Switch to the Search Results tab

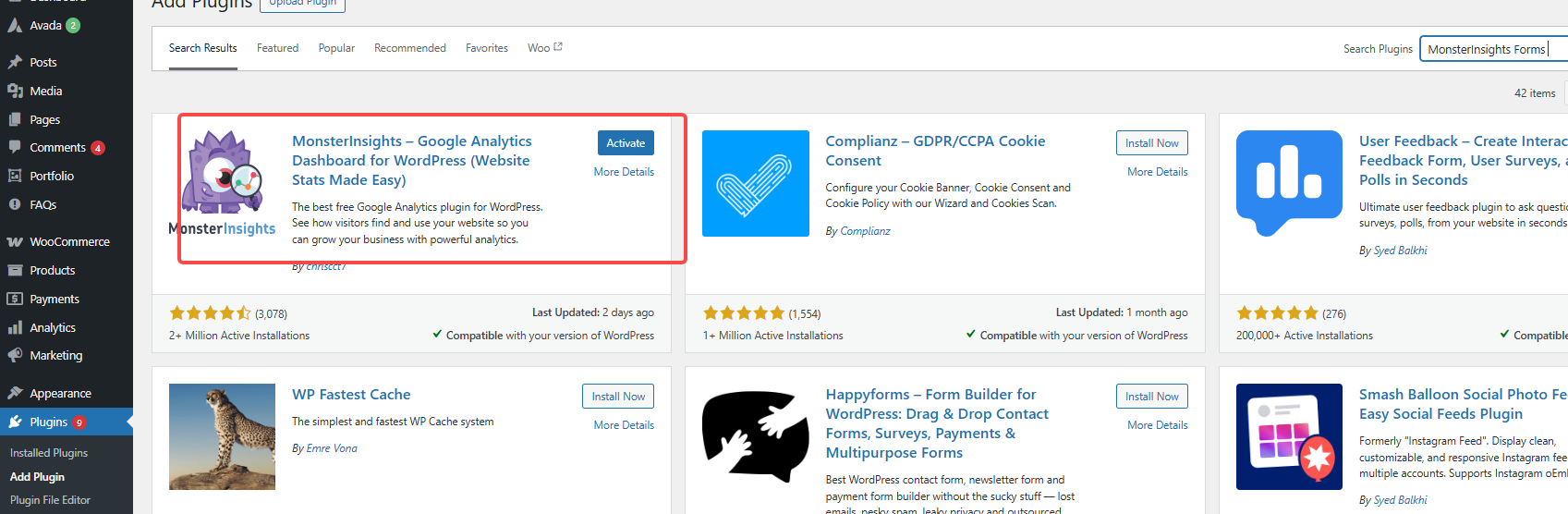(x=202, y=48)
